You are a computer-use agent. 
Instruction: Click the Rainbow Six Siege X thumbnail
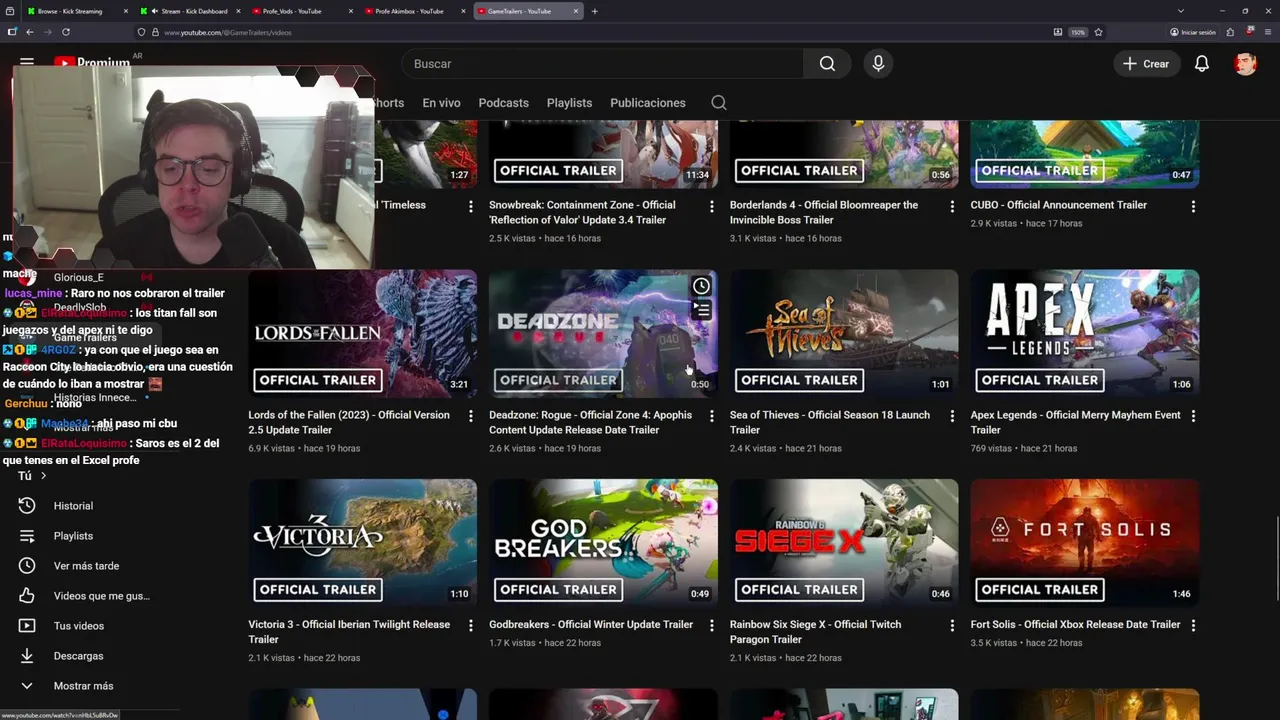[844, 542]
